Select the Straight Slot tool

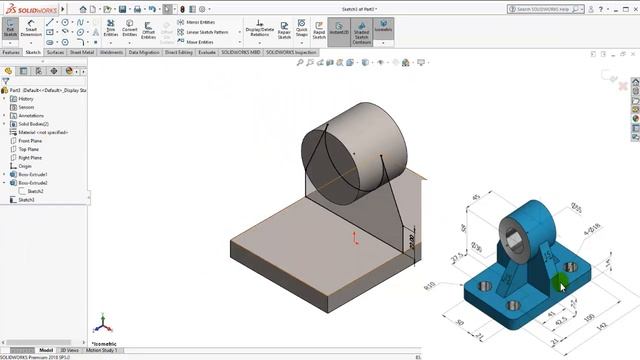point(50,42)
